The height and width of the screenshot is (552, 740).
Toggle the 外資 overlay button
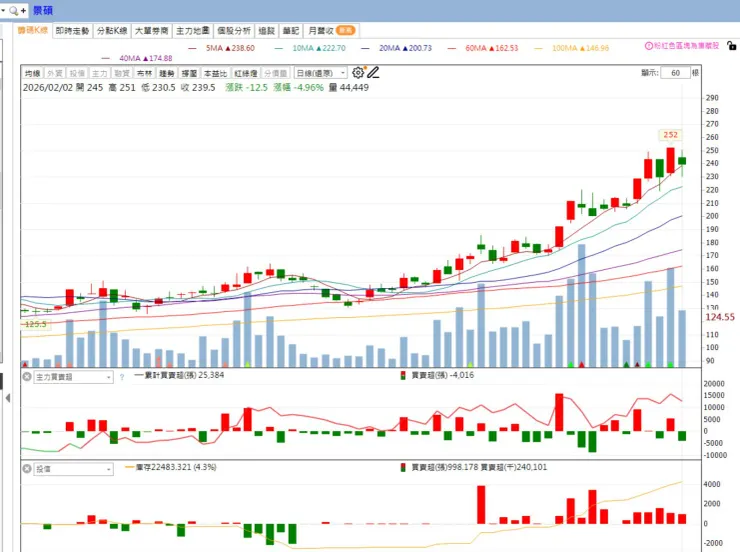55,73
